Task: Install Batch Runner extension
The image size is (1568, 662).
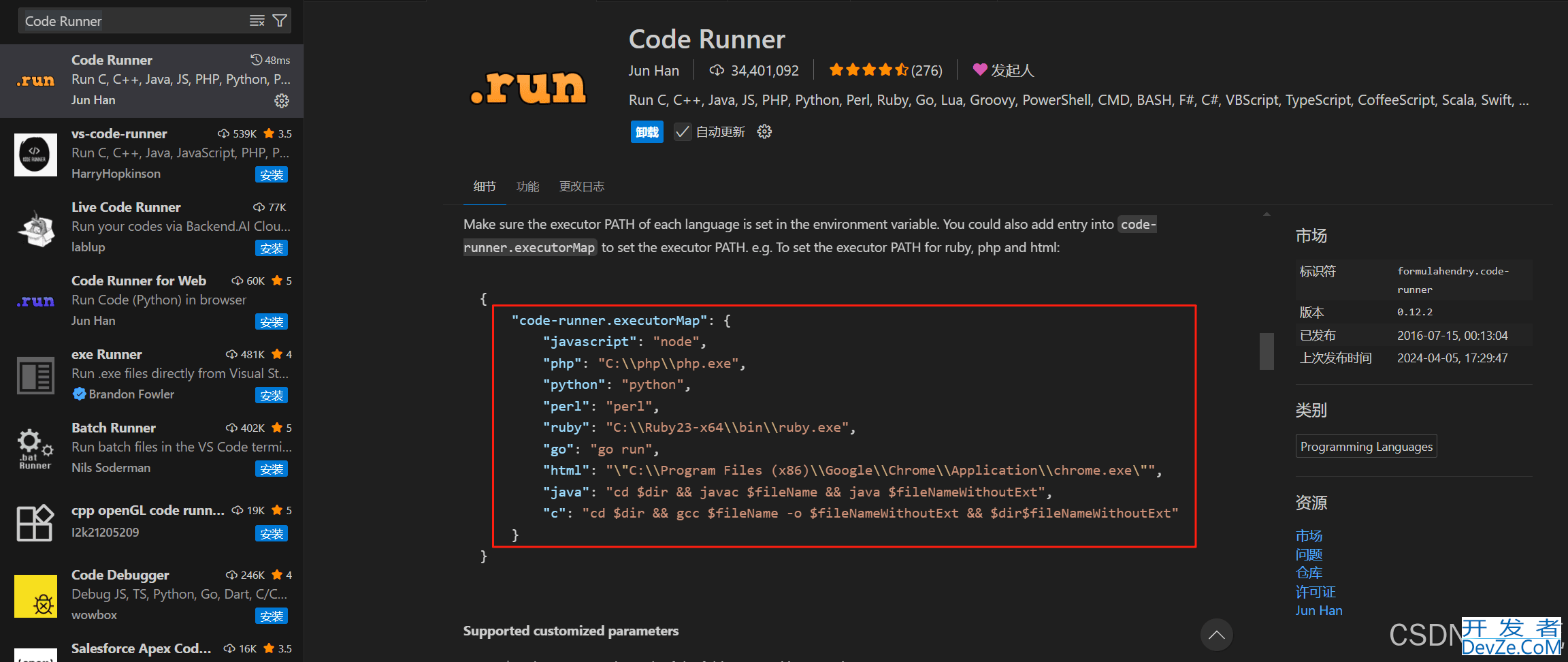Action: [272, 469]
